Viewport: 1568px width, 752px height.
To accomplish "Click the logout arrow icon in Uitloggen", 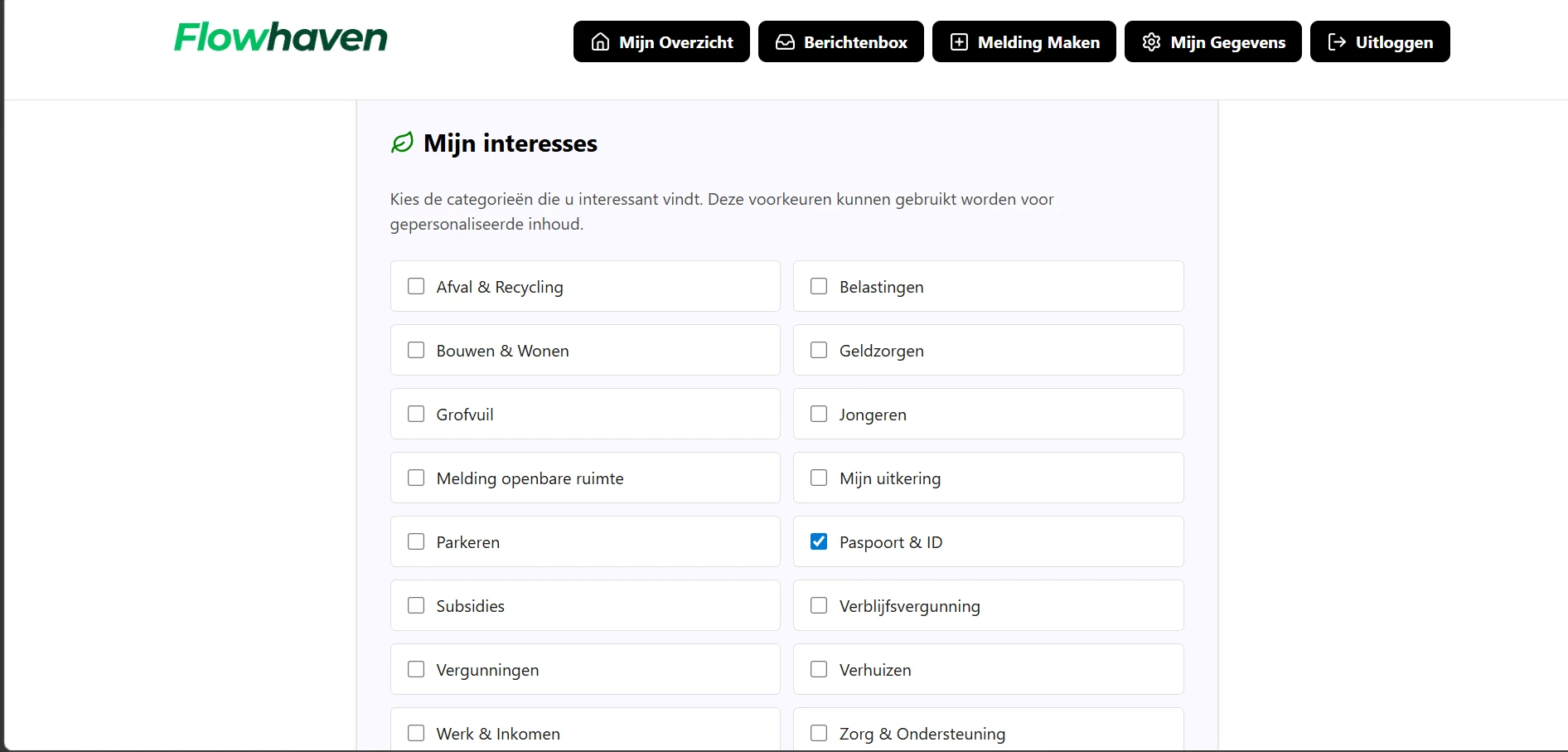I will tap(1337, 41).
